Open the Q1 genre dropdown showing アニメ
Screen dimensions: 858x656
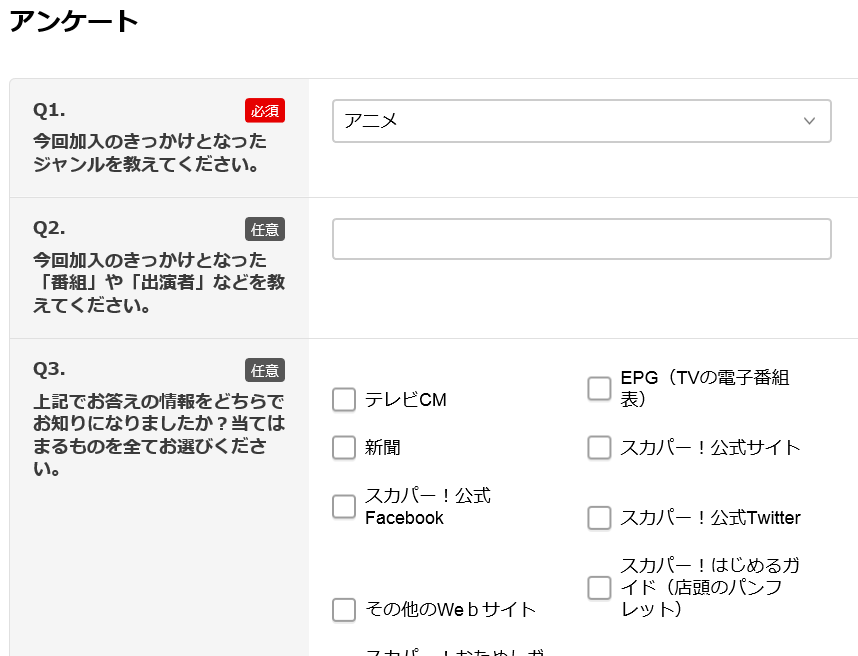pos(580,120)
